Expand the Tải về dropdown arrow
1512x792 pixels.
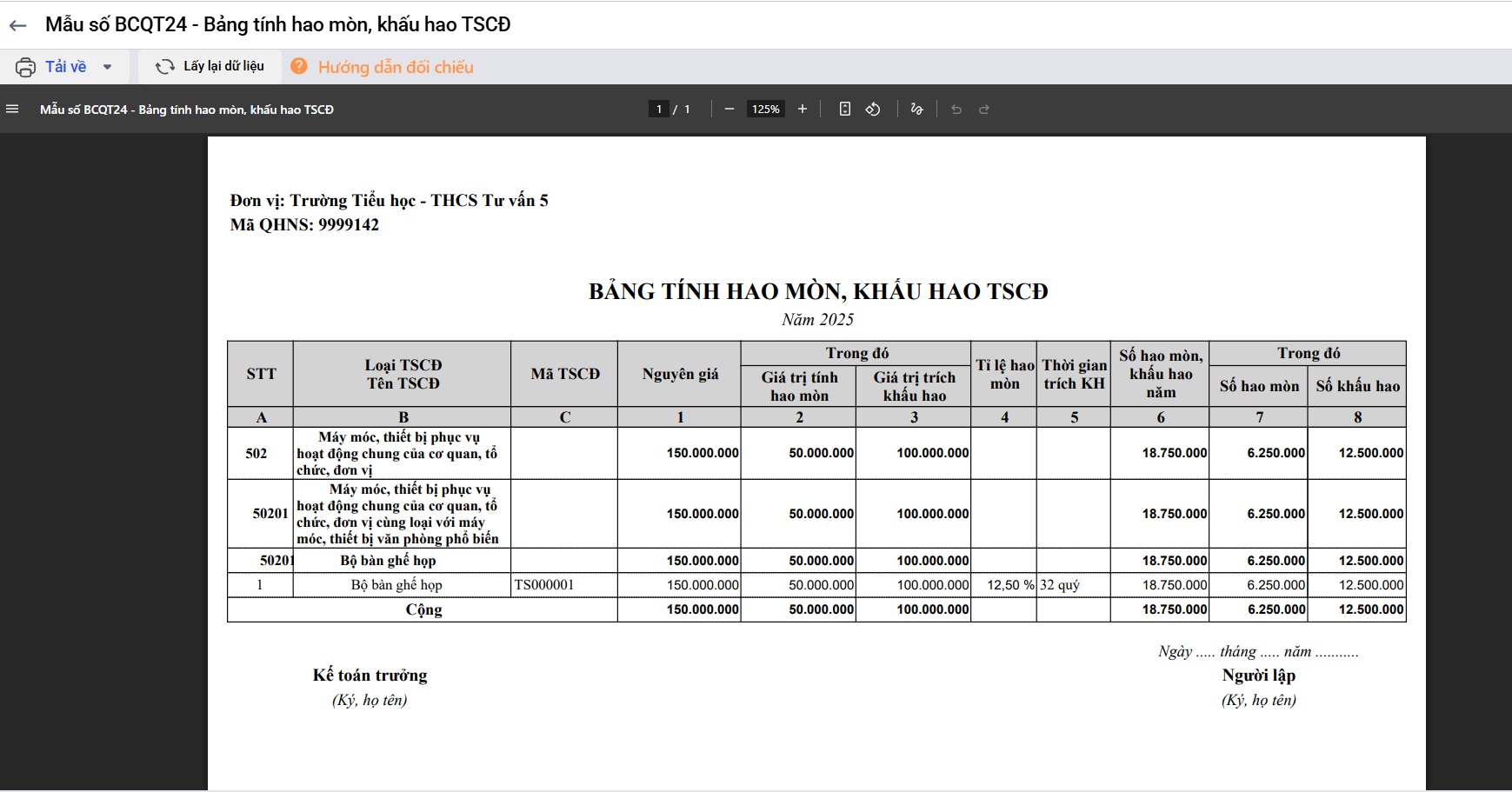click(x=108, y=67)
